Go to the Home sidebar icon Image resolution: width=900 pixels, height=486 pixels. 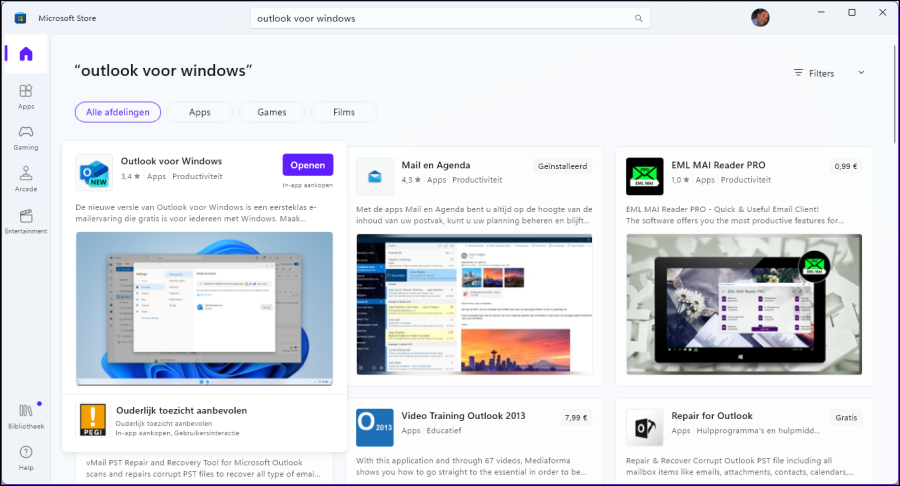point(26,54)
